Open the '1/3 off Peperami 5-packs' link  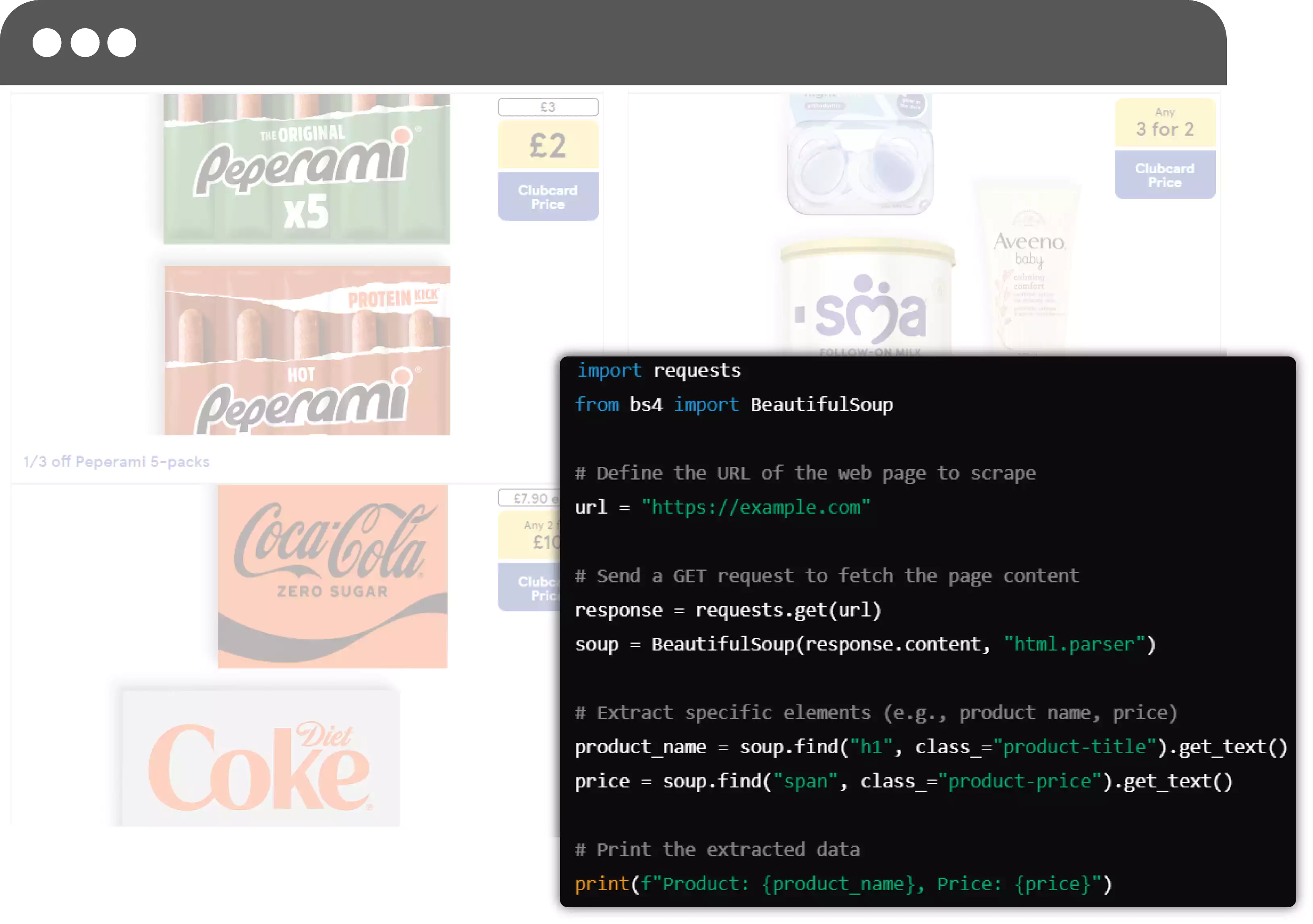coord(117,462)
